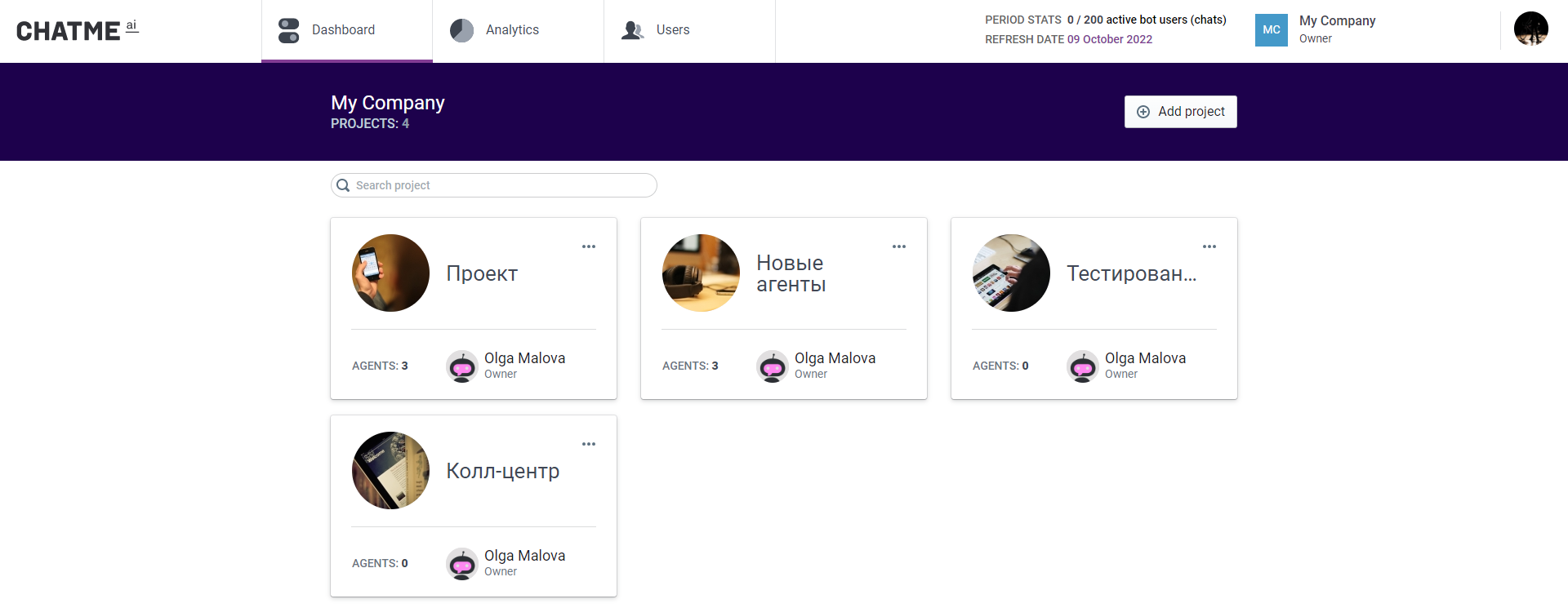Click the plus icon in Add project
The width and height of the screenshot is (1568, 608).
click(x=1143, y=112)
